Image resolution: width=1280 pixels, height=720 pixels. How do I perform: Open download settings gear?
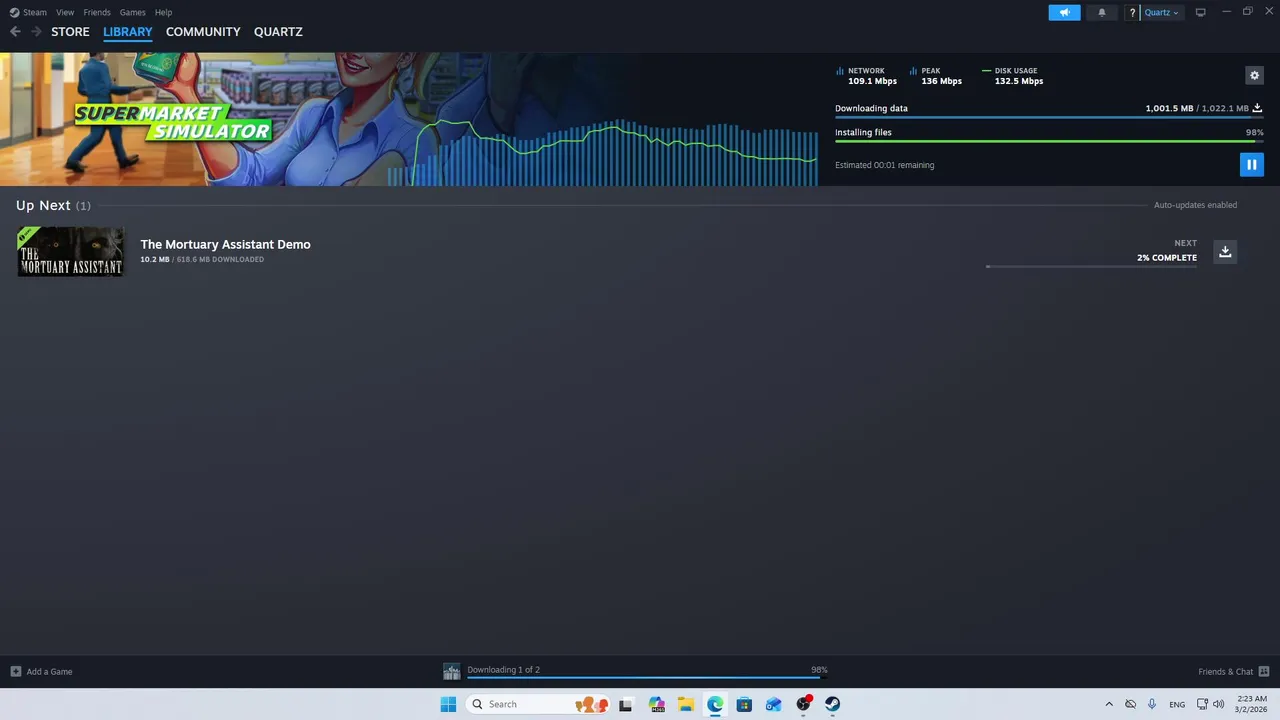click(1254, 75)
